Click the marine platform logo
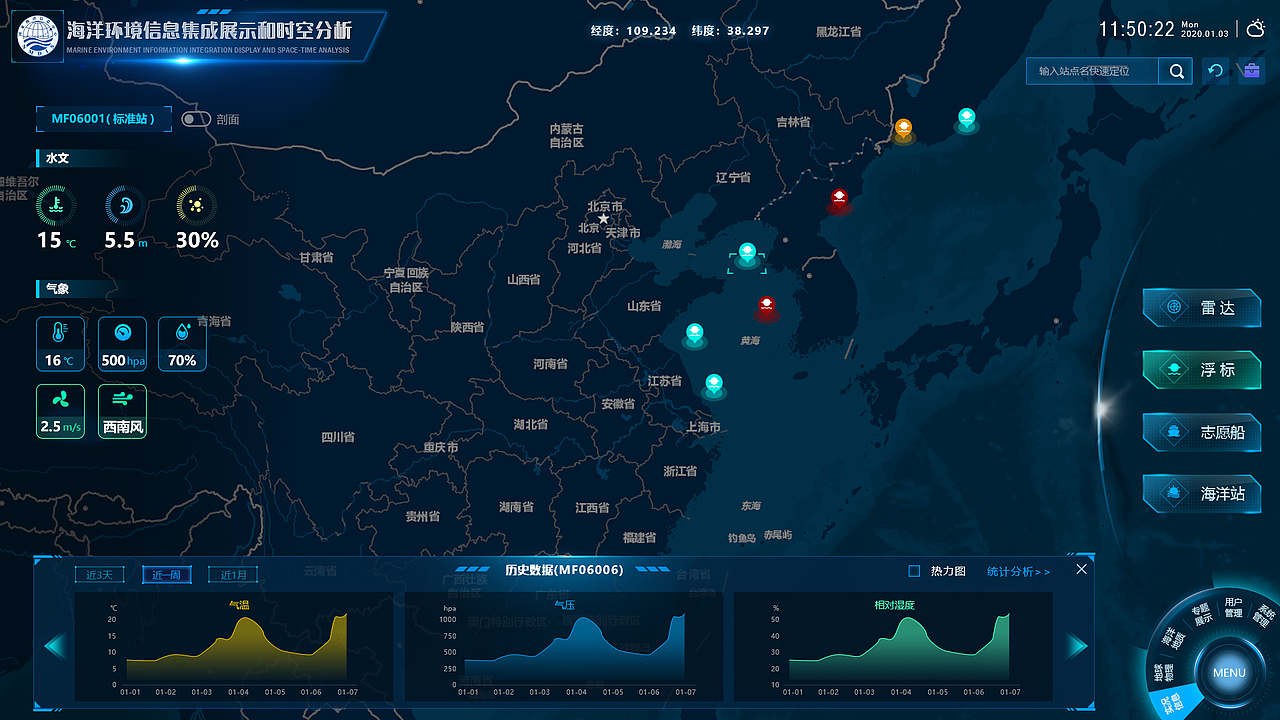The height and width of the screenshot is (720, 1280). tap(36, 37)
